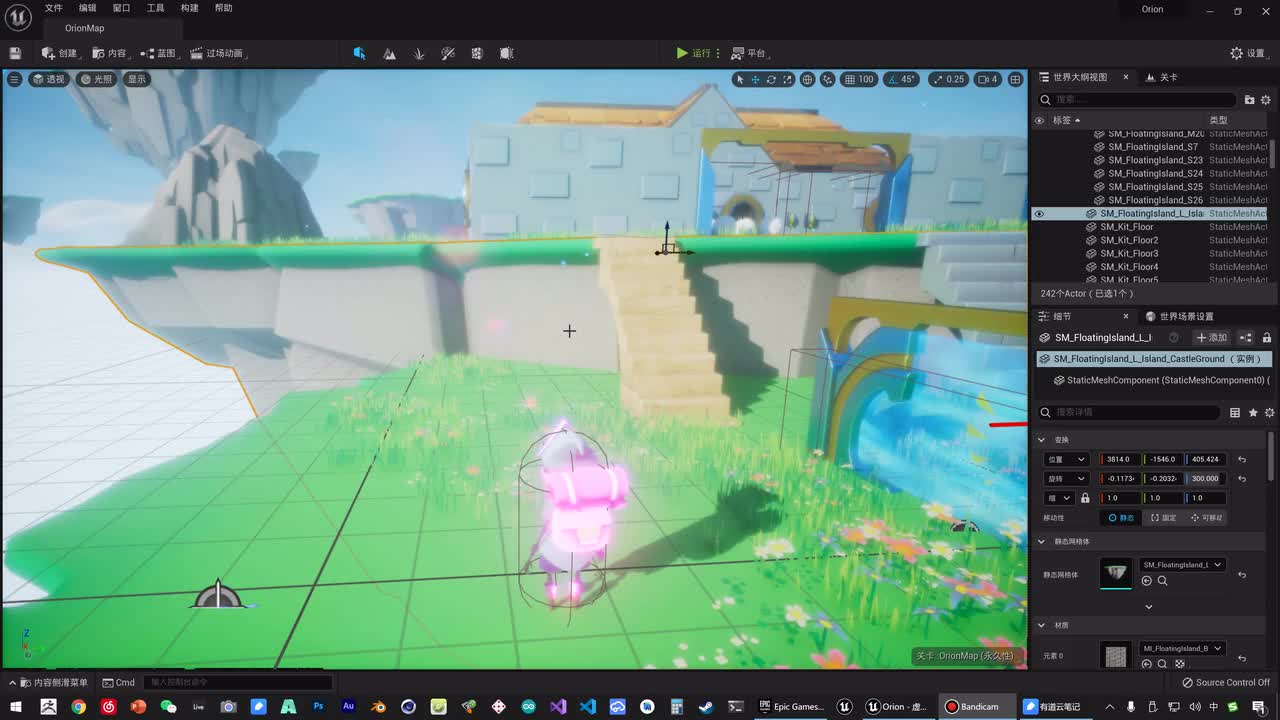The image size is (1280, 720).
Task: Open 位置 (Location) type dropdown
Action: 1067,459
